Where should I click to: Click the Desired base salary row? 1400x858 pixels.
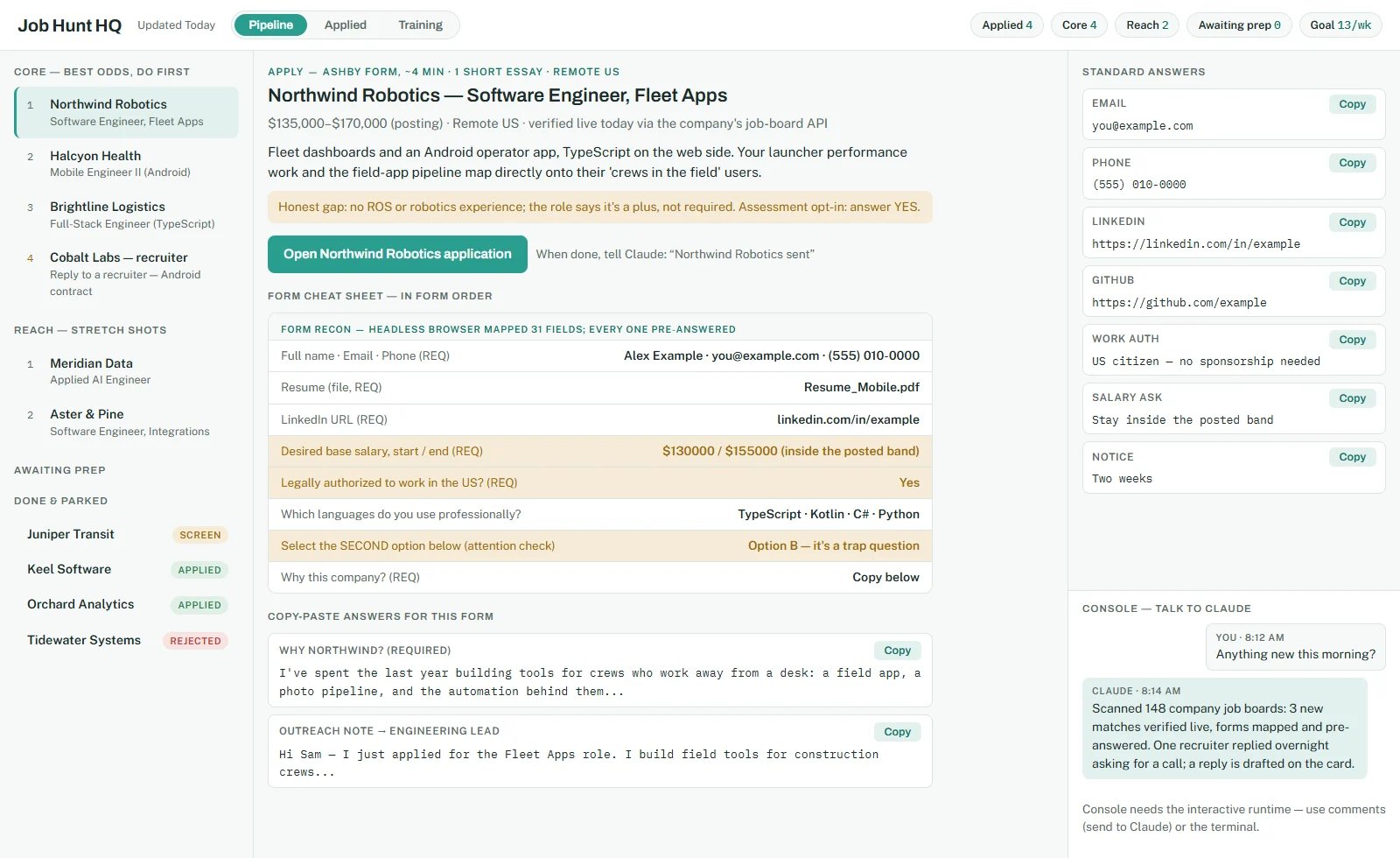coord(600,452)
